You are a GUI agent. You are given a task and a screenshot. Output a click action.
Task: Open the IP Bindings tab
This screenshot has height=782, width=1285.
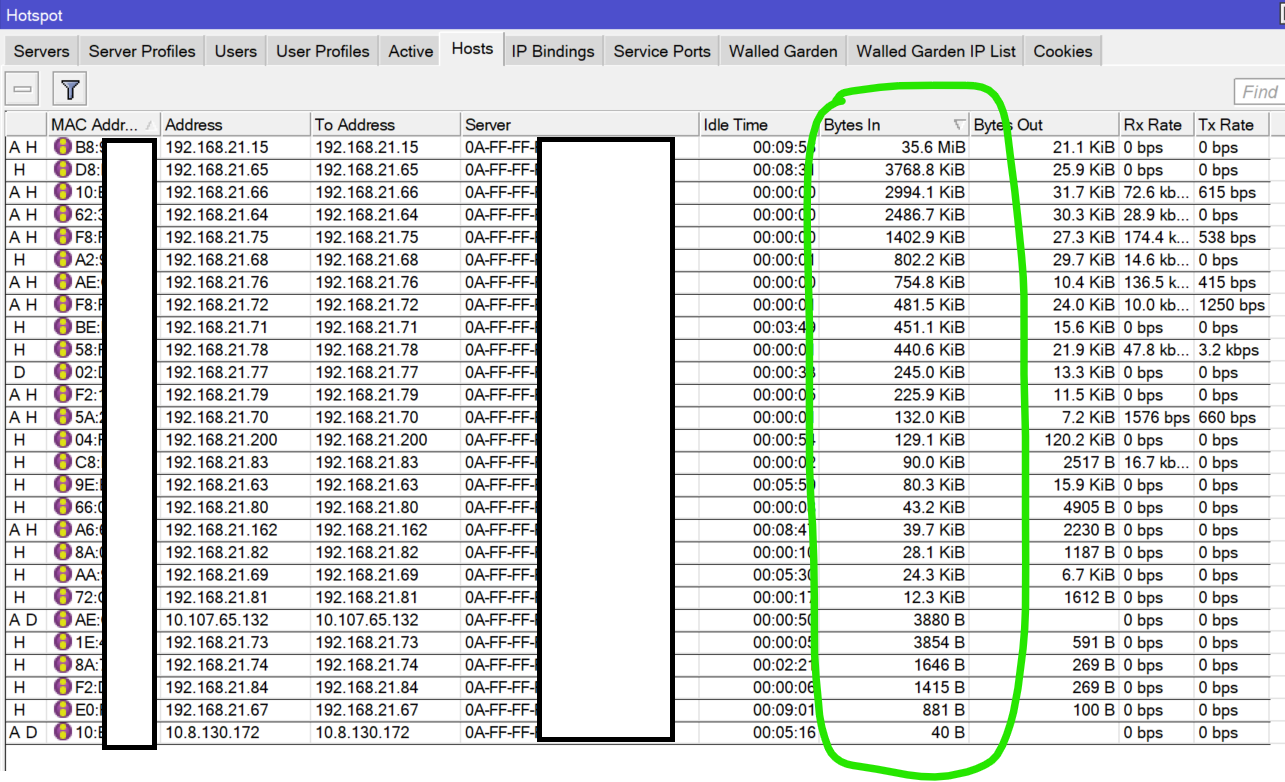[x=553, y=51]
